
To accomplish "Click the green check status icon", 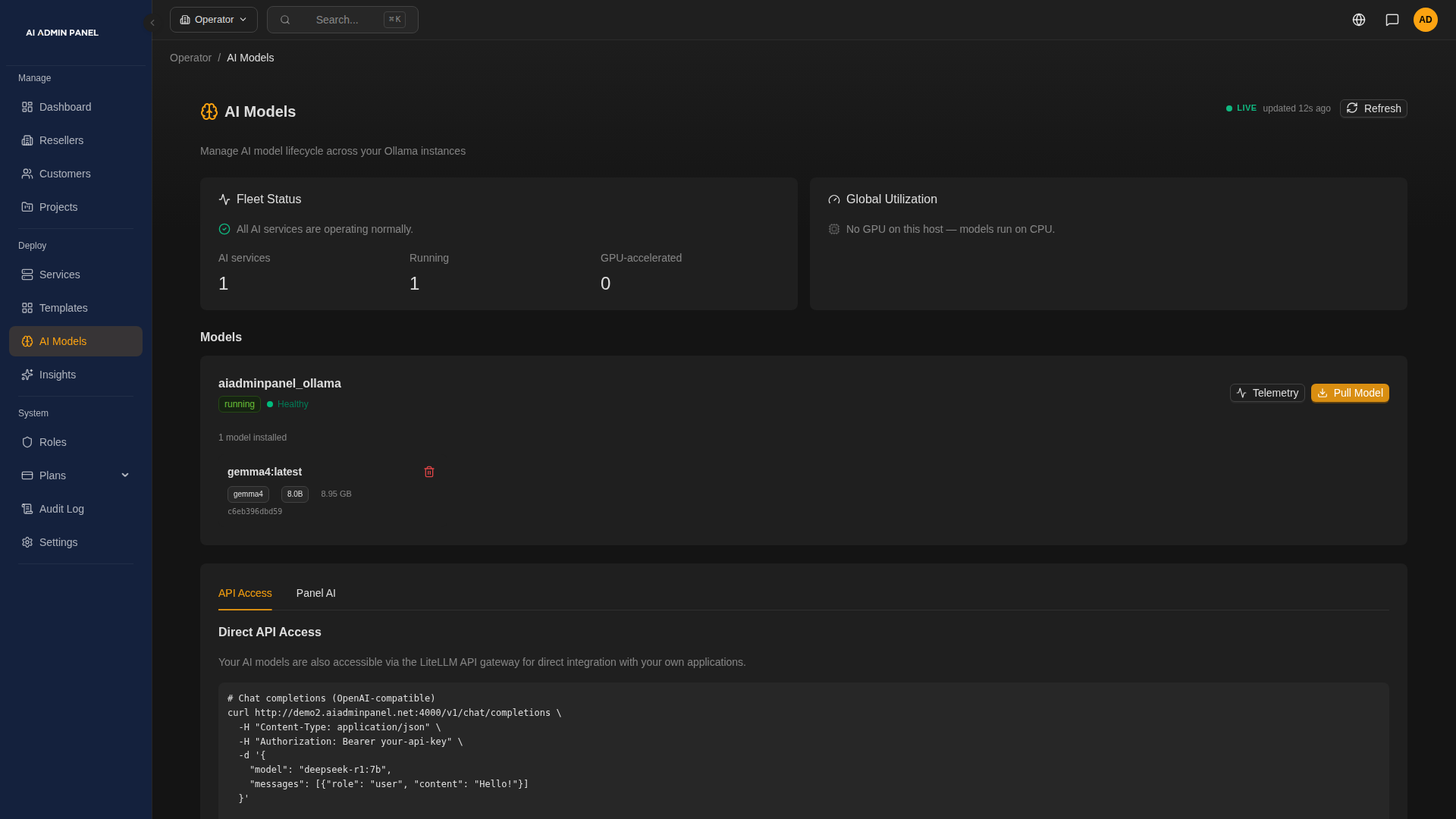I will (224, 229).
